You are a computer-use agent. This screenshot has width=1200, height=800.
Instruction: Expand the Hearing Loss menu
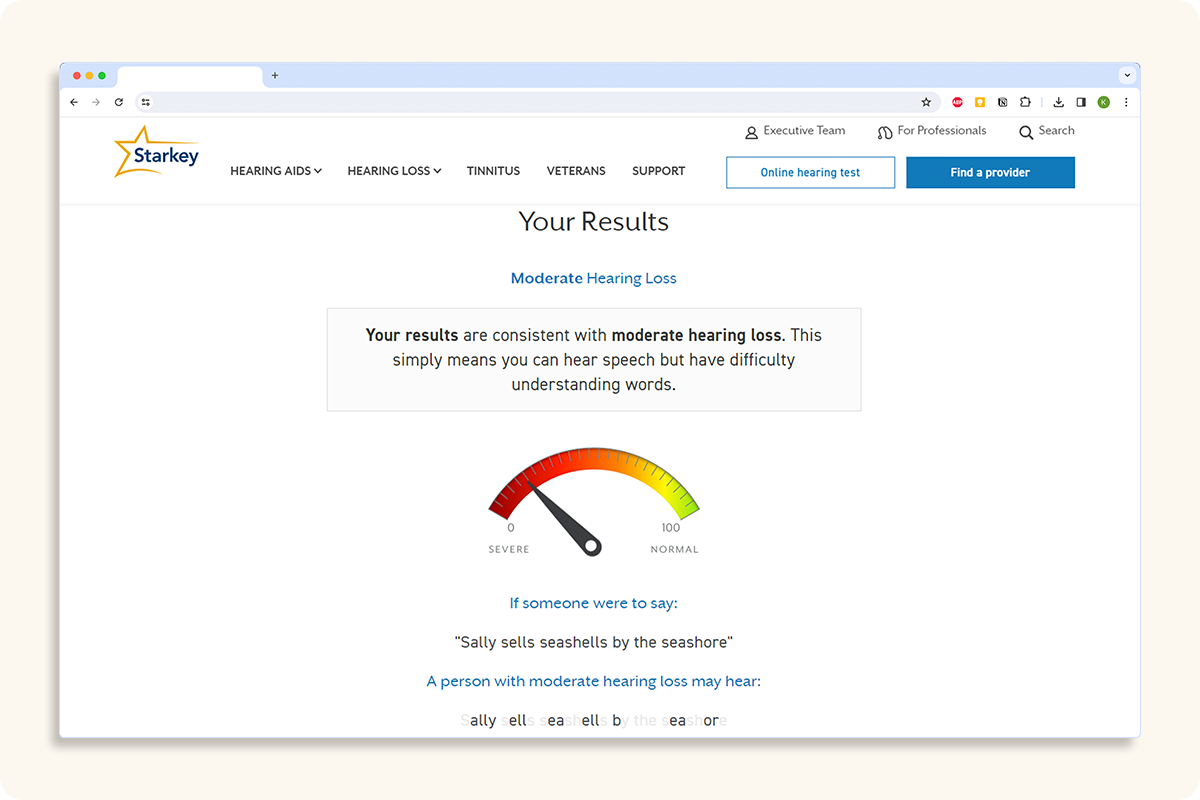(x=394, y=171)
